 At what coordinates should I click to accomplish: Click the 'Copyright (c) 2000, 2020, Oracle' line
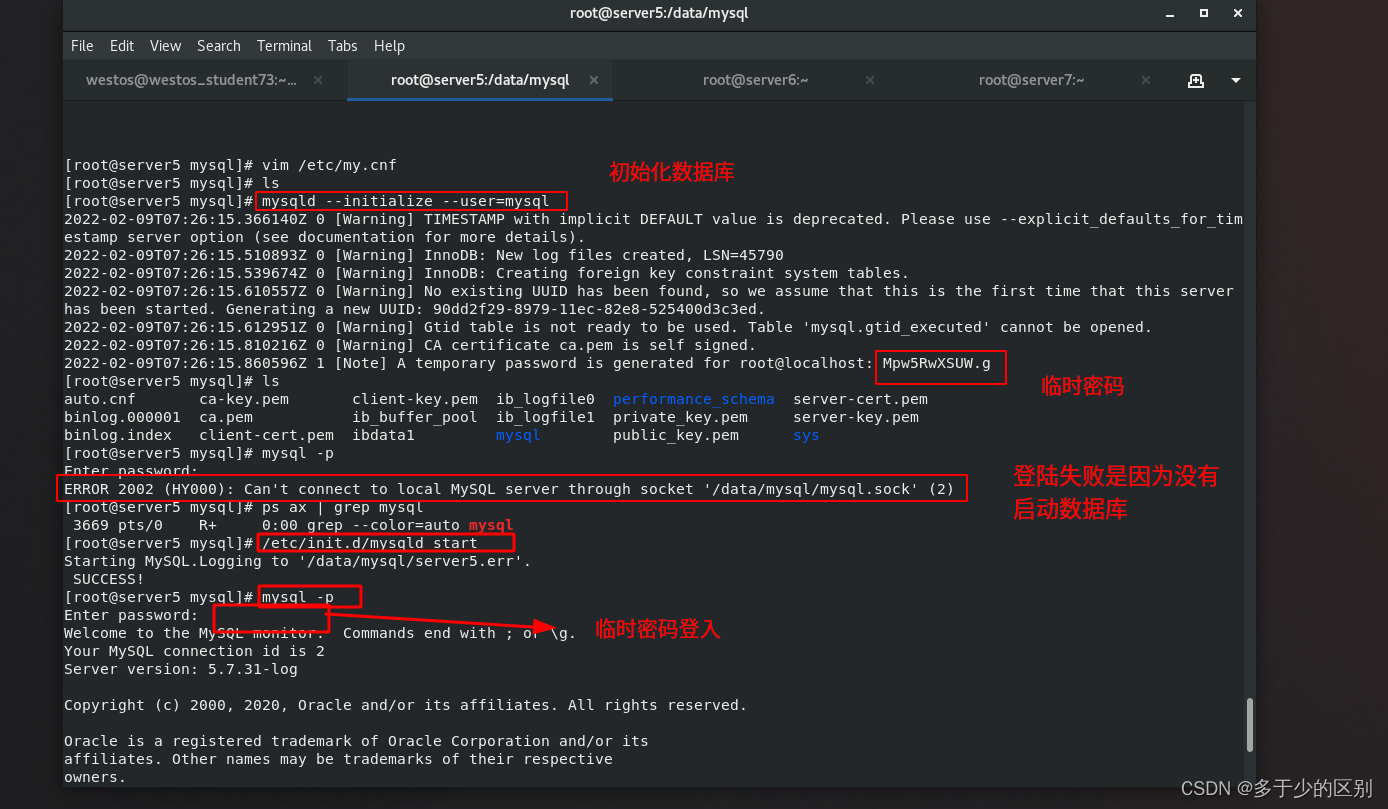[406, 705]
